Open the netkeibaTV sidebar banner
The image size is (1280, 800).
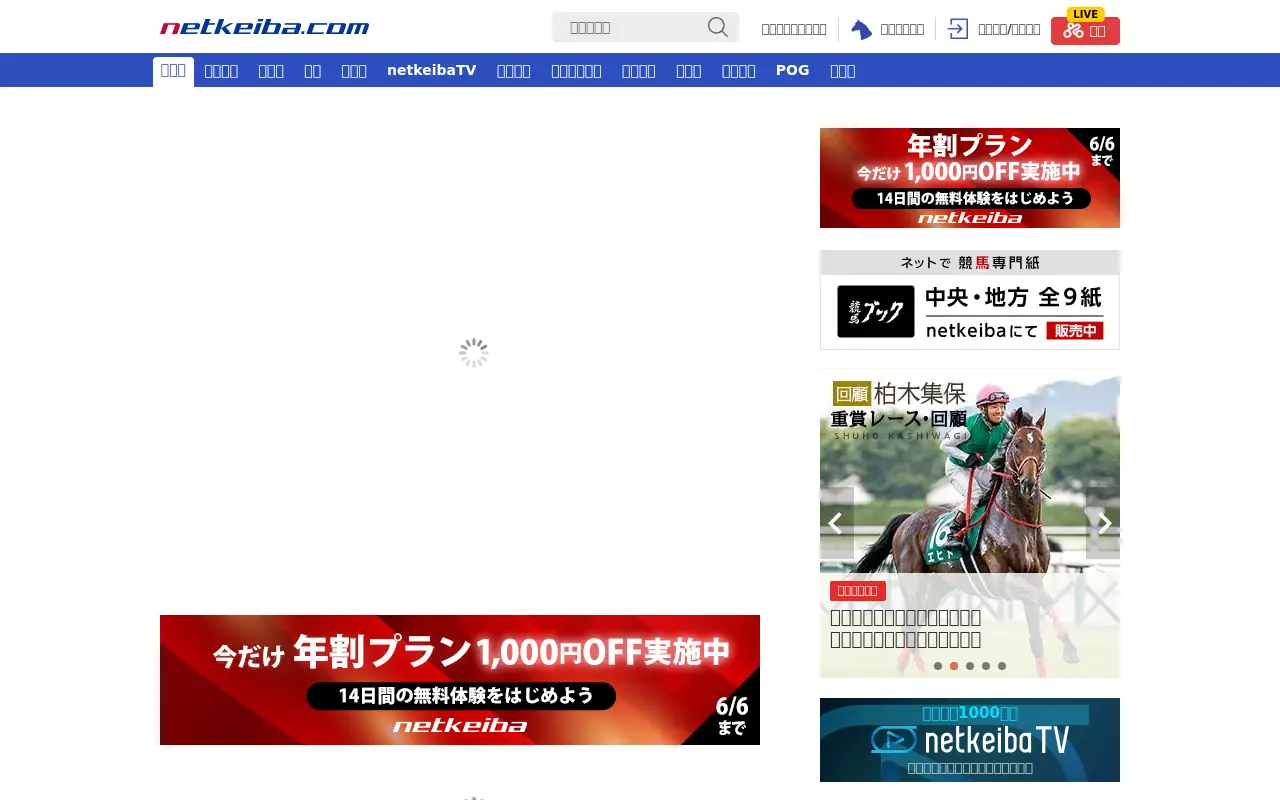(x=970, y=740)
